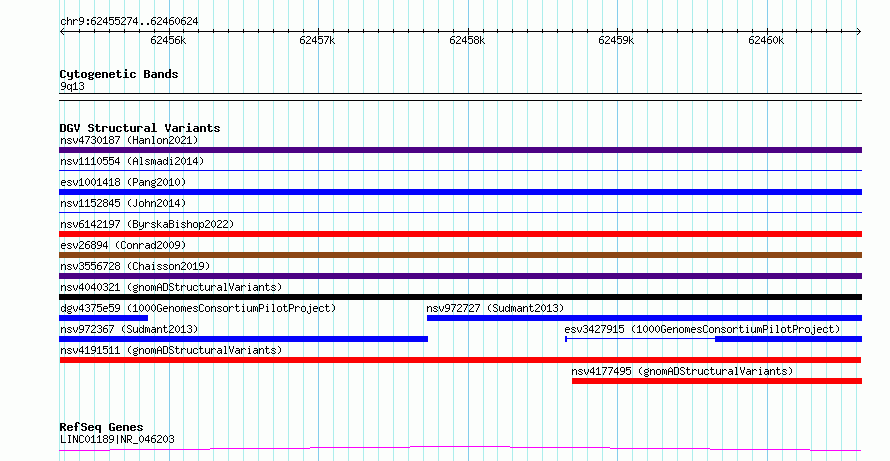Select the short blue dgv4375e59 bar

coord(103,318)
